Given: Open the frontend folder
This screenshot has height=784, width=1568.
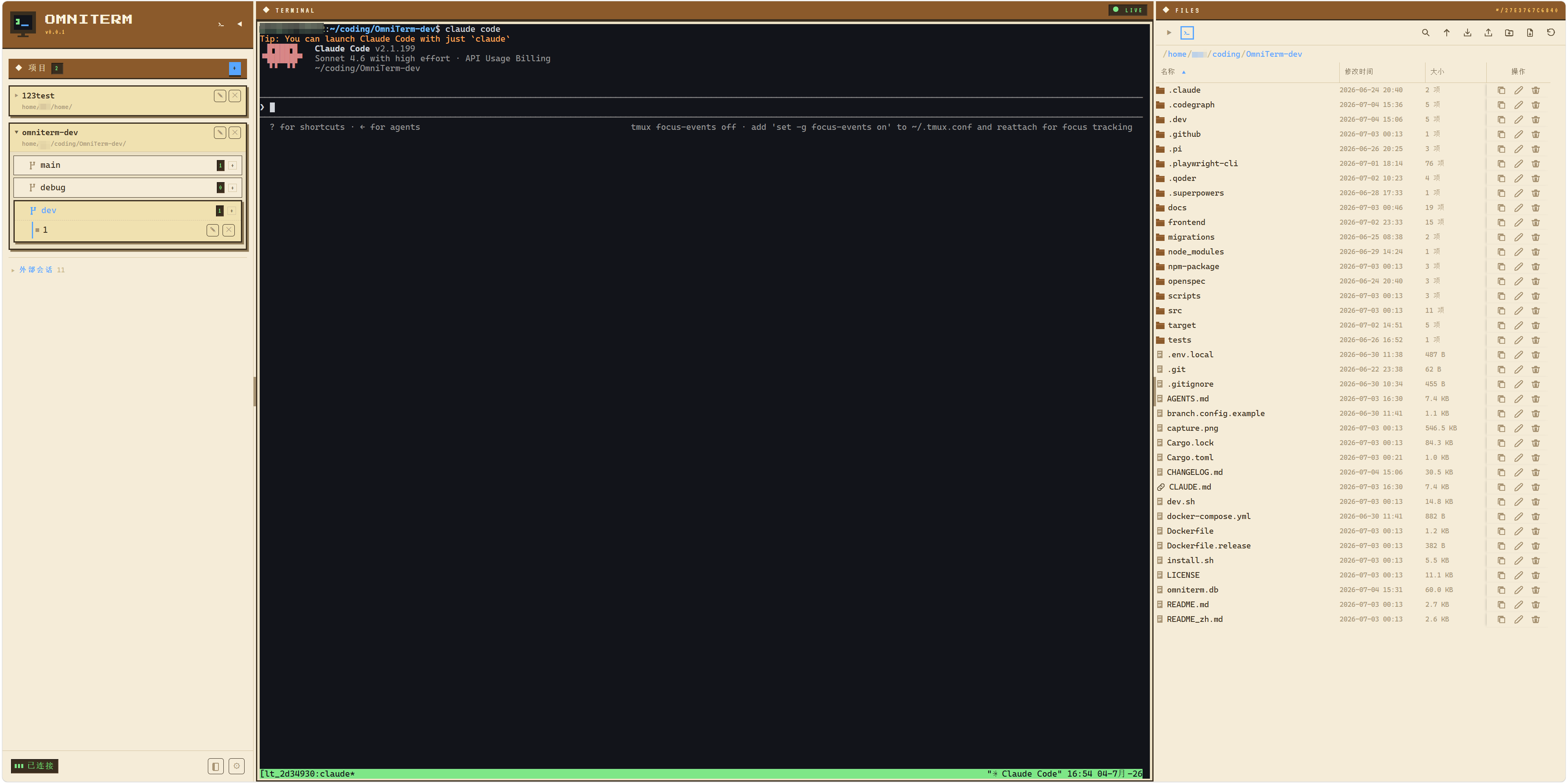Looking at the screenshot, I should (x=1186, y=223).
